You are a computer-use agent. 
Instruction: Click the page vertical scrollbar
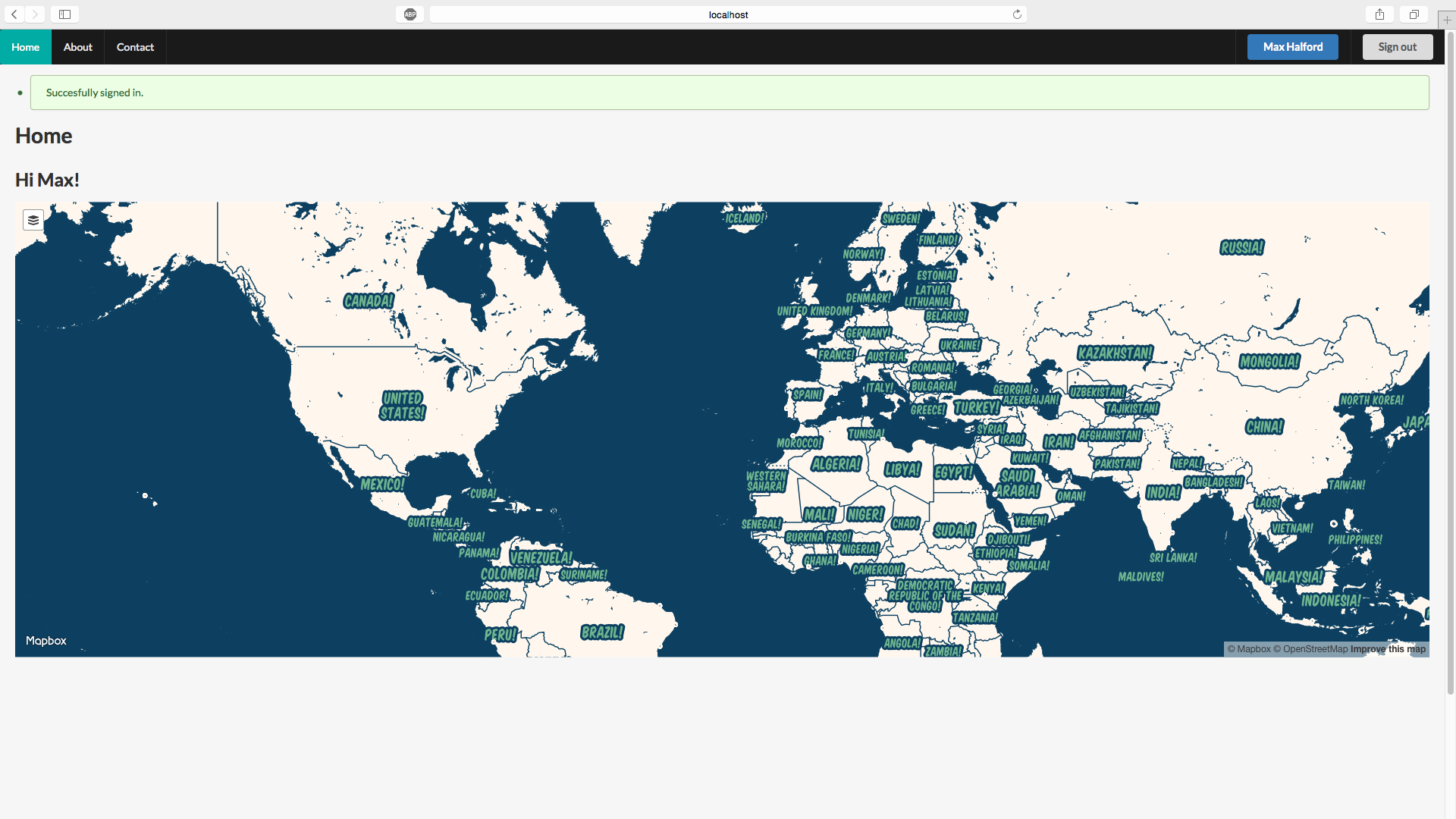coord(1450,364)
